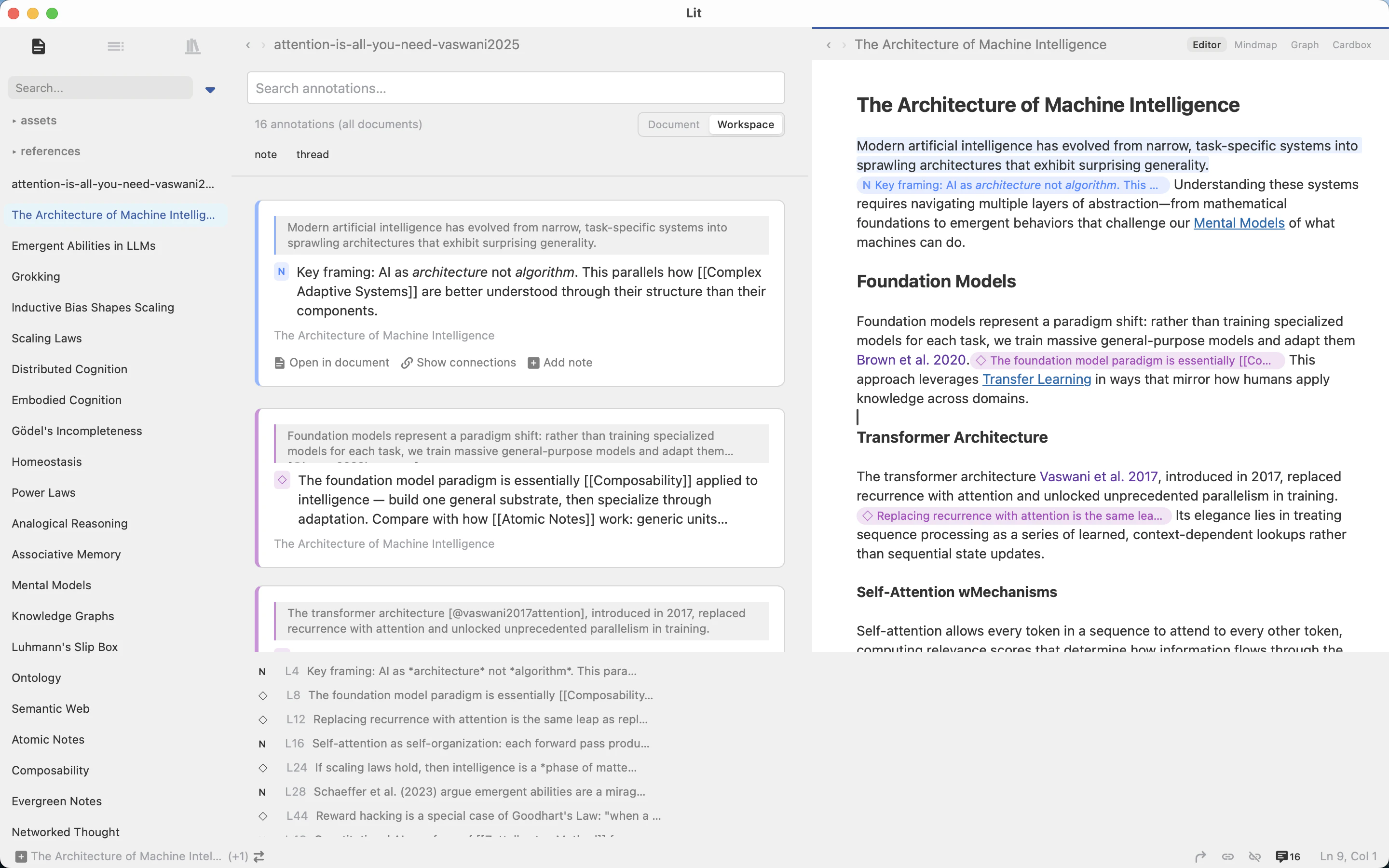Screen dimensions: 1389x868
Task: Switch to the Mindmap tab
Action: click(1255, 45)
